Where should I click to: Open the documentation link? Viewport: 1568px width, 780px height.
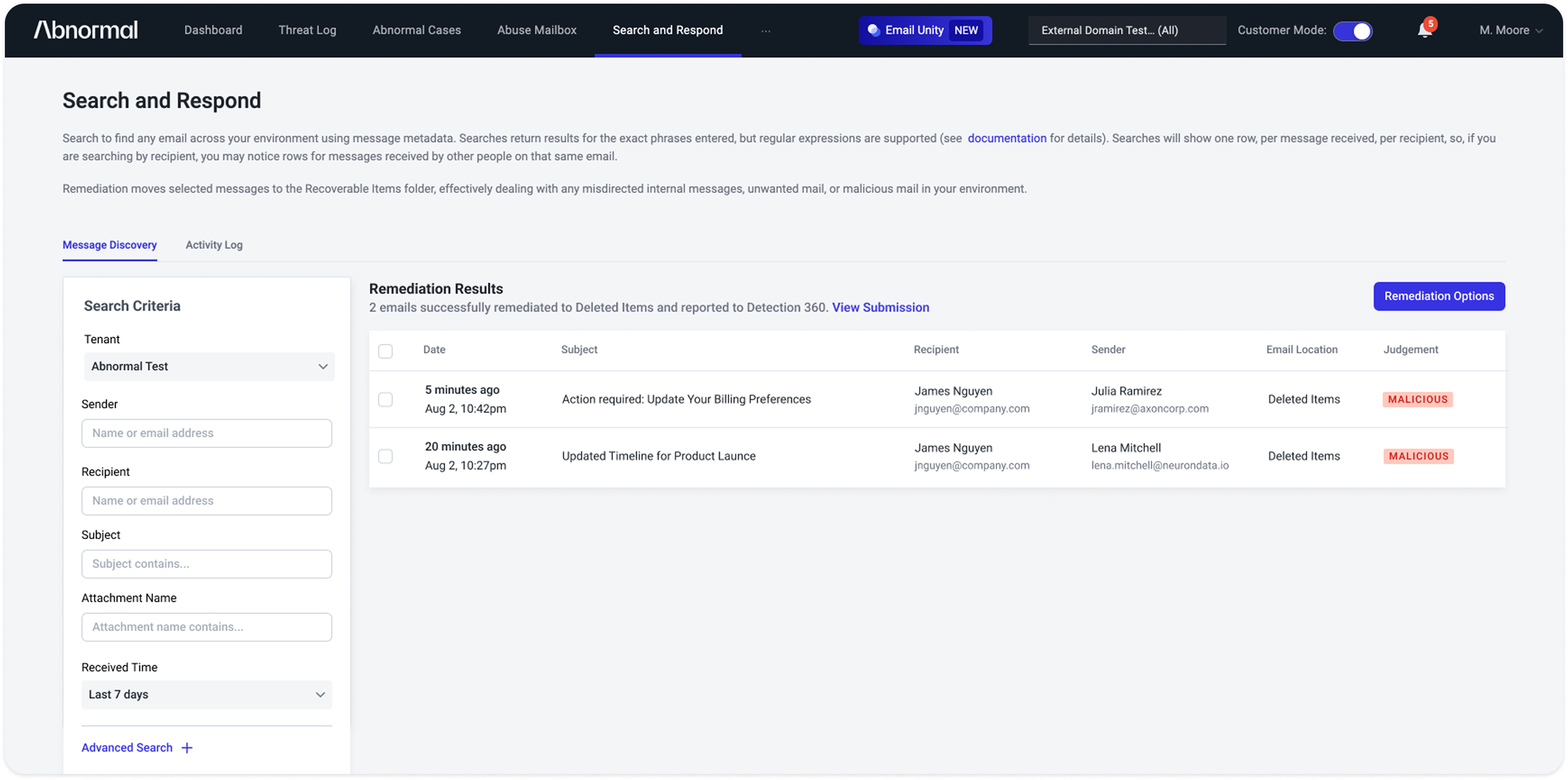pyautogui.click(x=1006, y=139)
